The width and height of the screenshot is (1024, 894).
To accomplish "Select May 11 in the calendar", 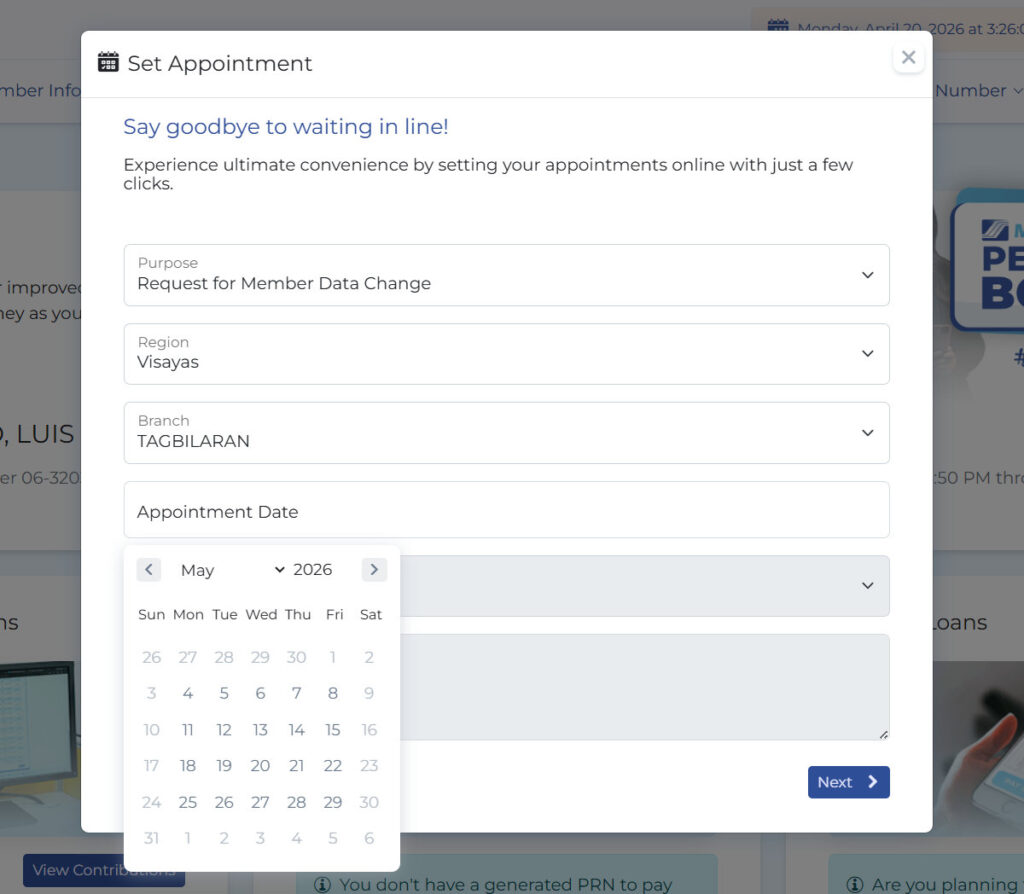I will 187,729.
